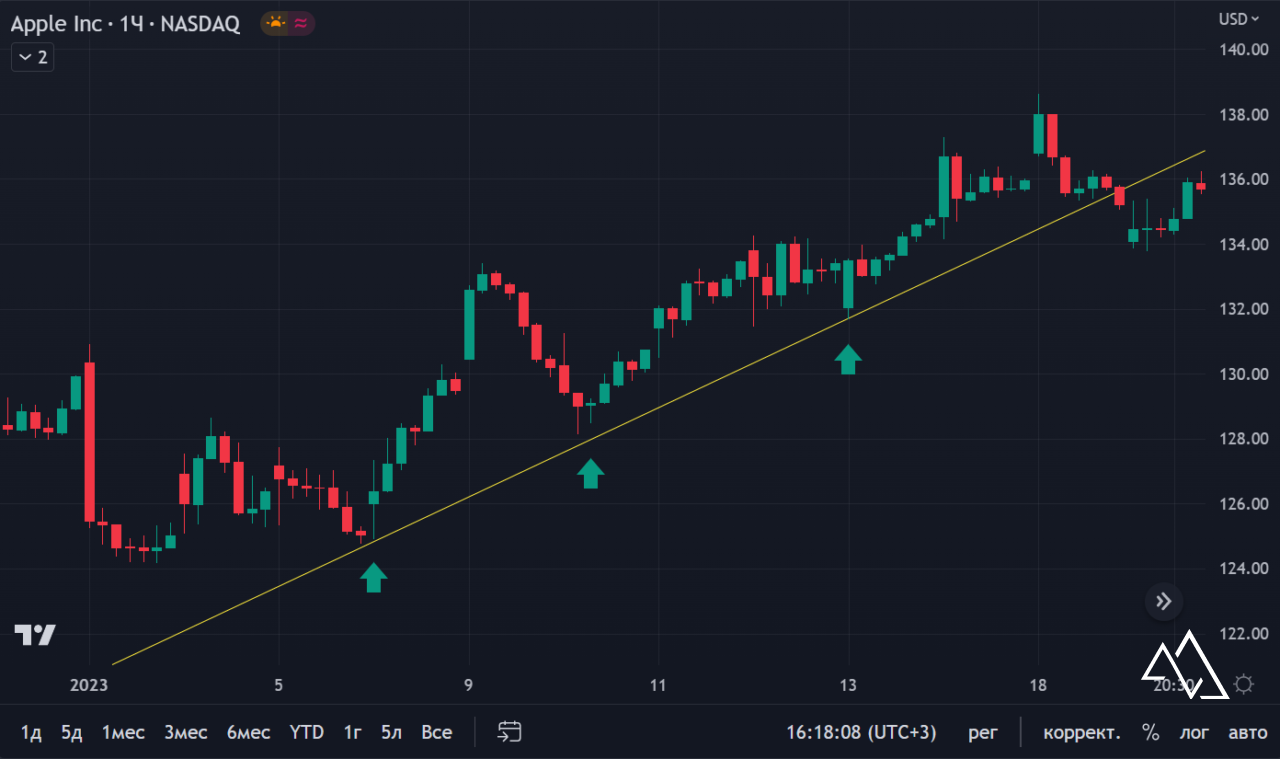Open the go-to-date calendar icon
Viewport: 1280px width, 759px height.
[x=510, y=732]
